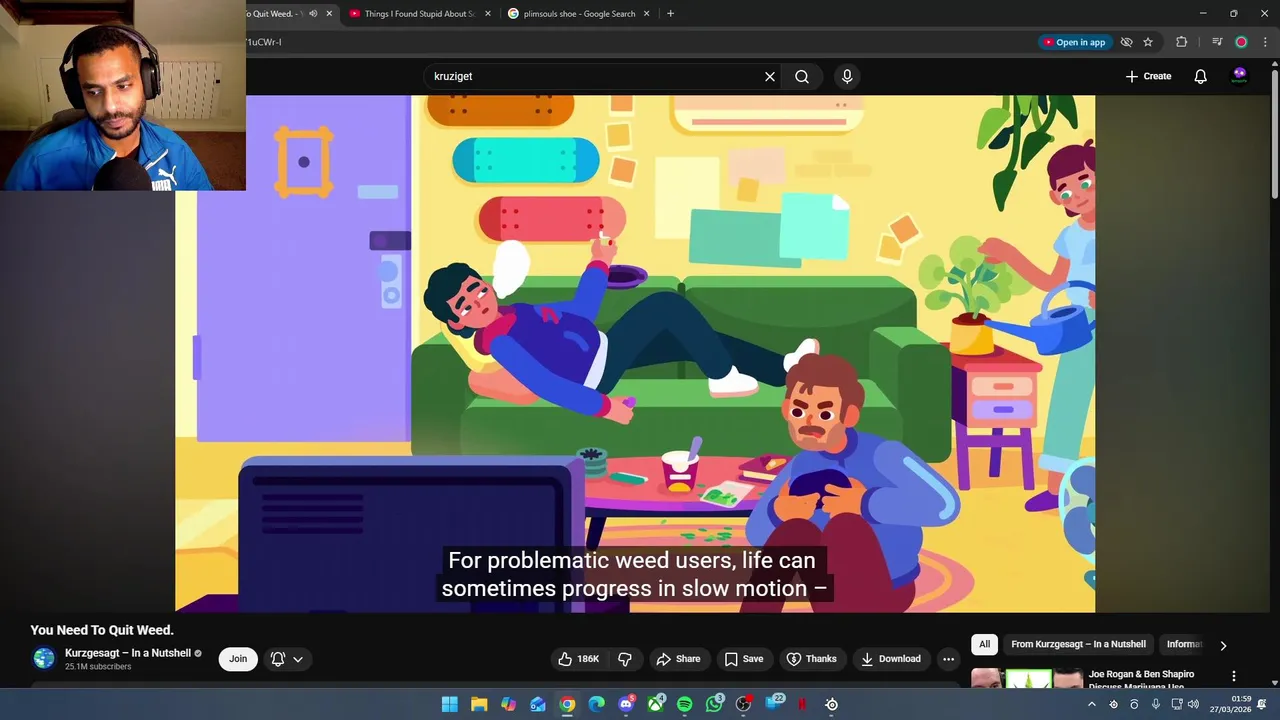Open WhatsApp from the taskbar
The image size is (1280, 720).
coord(714,704)
